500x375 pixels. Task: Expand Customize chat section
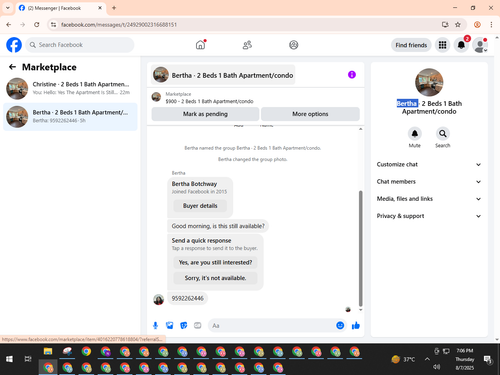tap(429, 164)
